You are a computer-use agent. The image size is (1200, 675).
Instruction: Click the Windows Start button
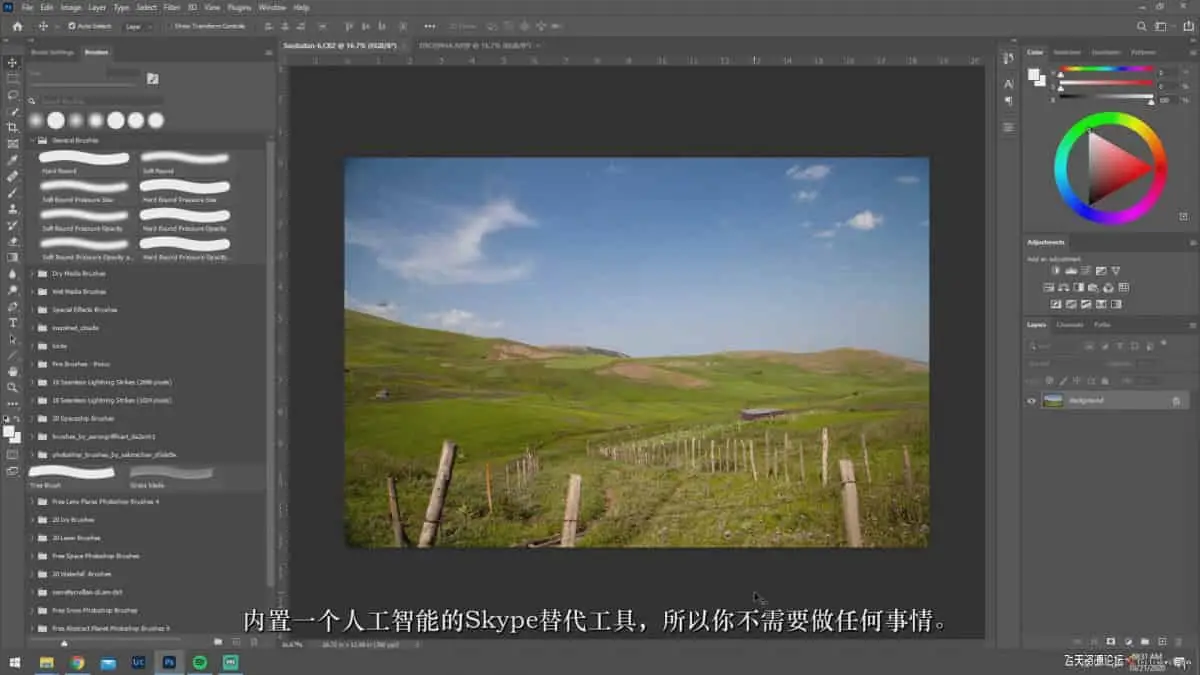tap(14, 662)
